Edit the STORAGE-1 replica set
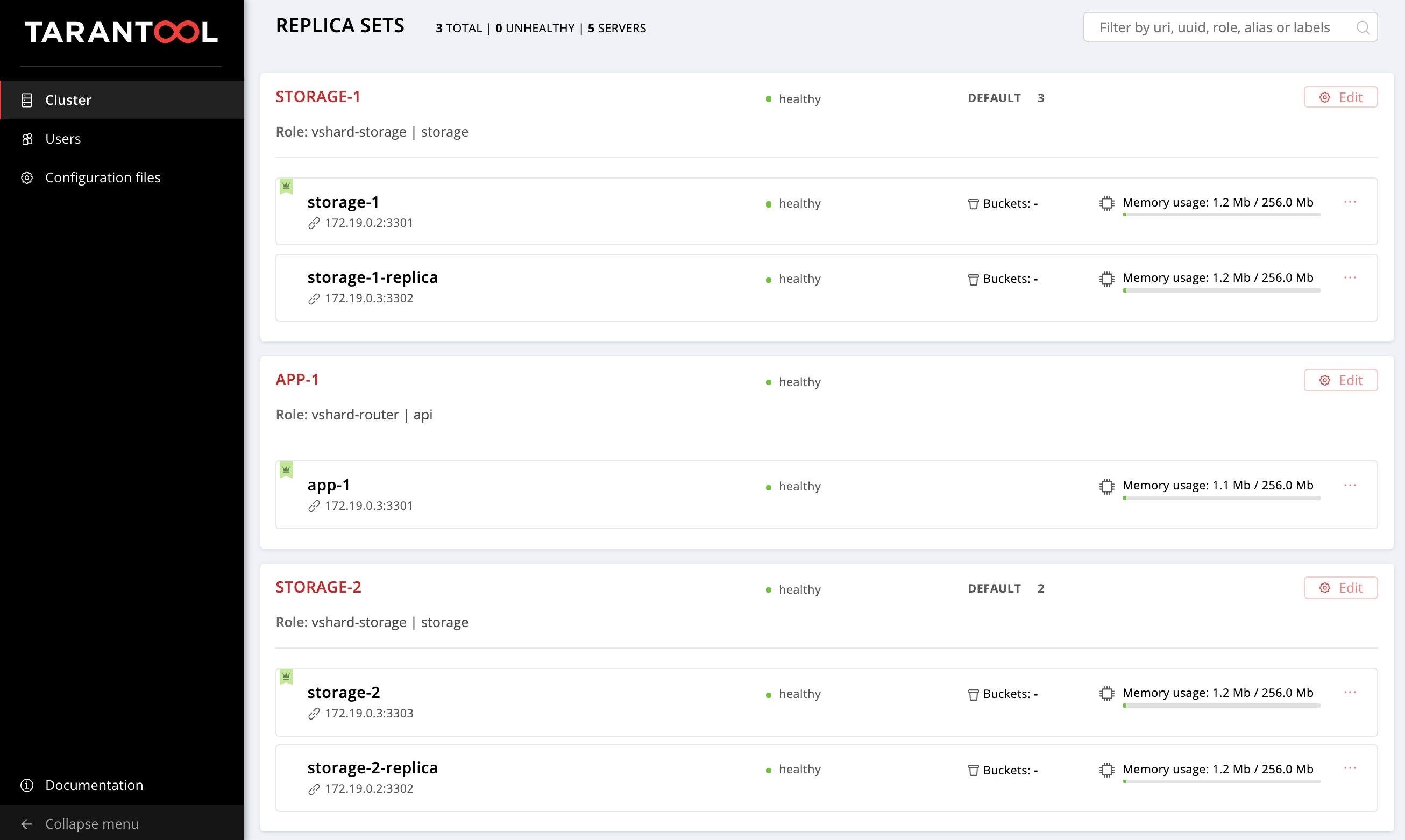 (x=1340, y=97)
